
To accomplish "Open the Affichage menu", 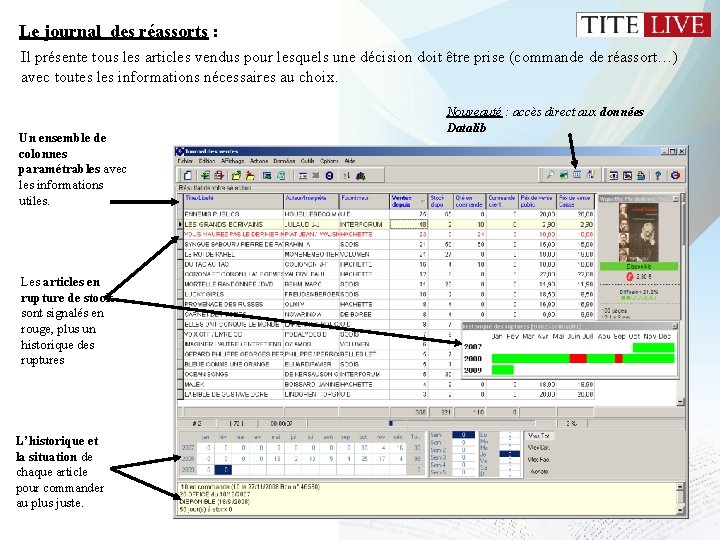I will [x=232, y=161].
